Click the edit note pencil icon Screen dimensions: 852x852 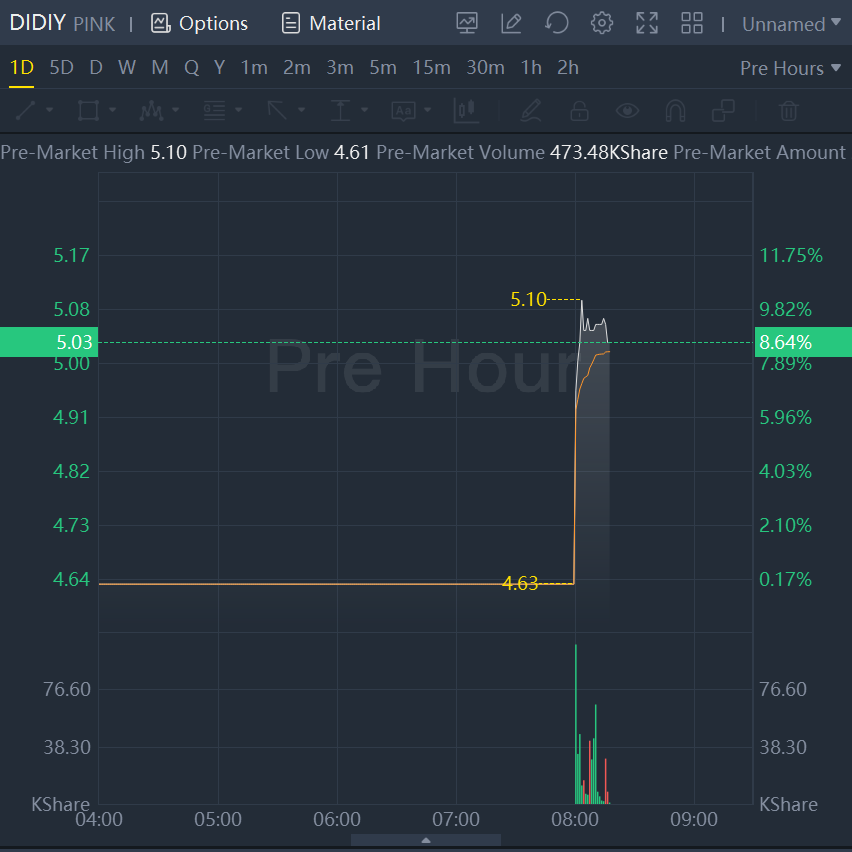(511, 23)
